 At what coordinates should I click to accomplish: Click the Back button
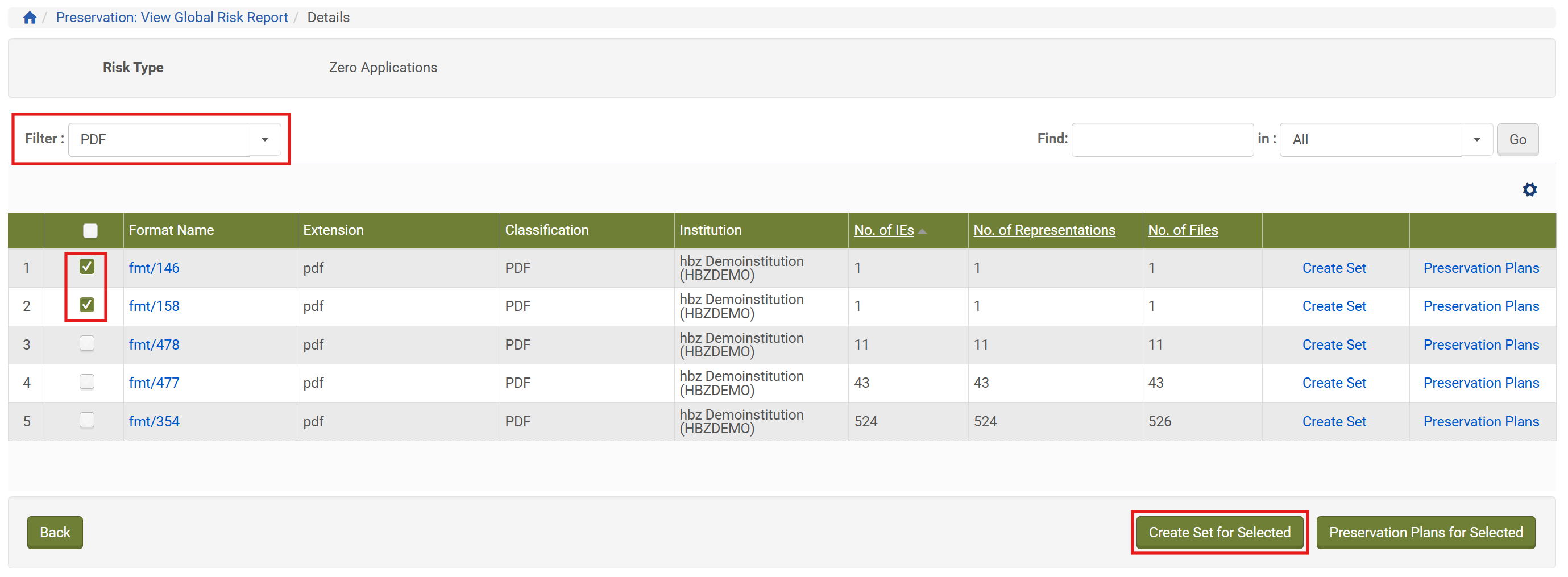(x=55, y=533)
